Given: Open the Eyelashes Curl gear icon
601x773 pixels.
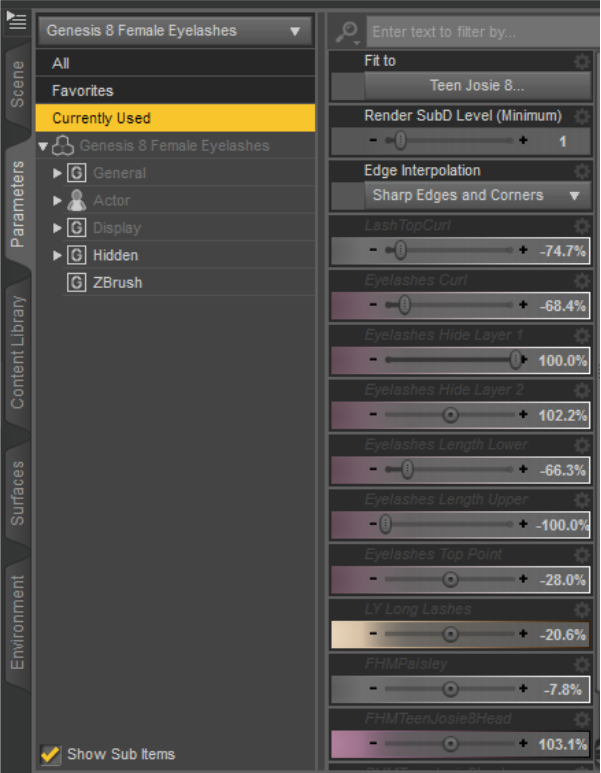Looking at the screenshot, I should (x=581, y=281).
